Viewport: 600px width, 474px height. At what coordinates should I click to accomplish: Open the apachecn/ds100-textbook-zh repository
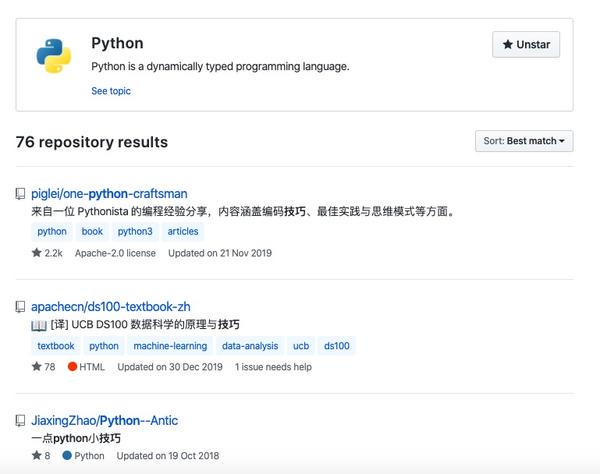pos(111,307)
